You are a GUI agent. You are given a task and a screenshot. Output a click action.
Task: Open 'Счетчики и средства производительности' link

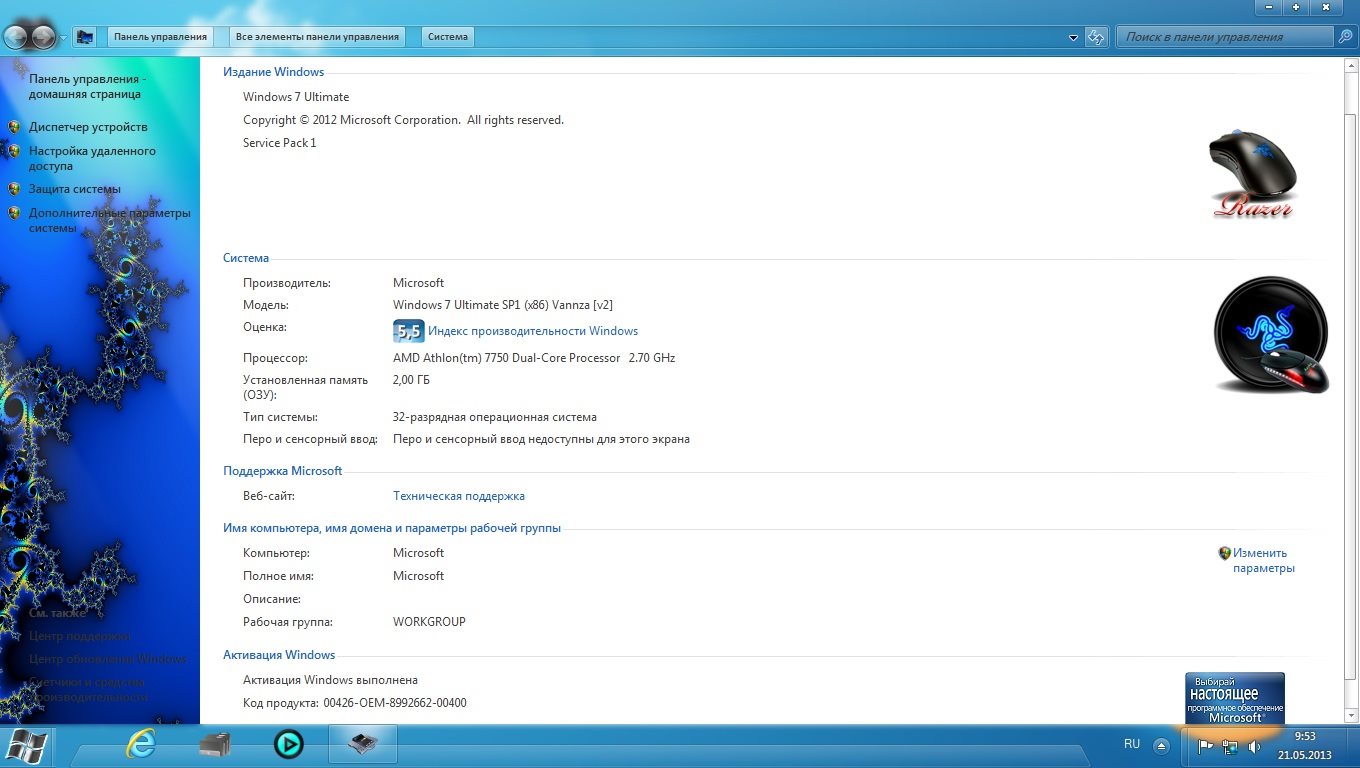point(89,689)
